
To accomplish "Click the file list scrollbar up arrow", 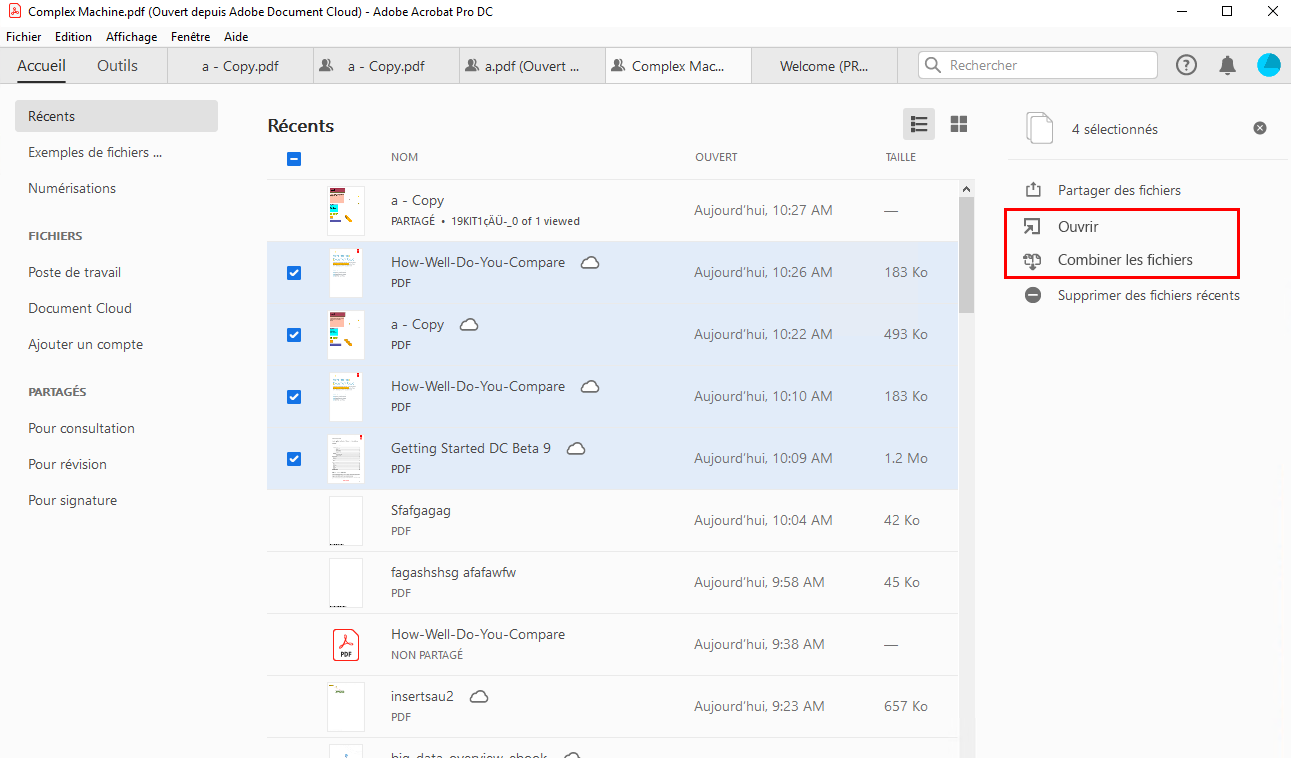I will [x=966, y=188].
